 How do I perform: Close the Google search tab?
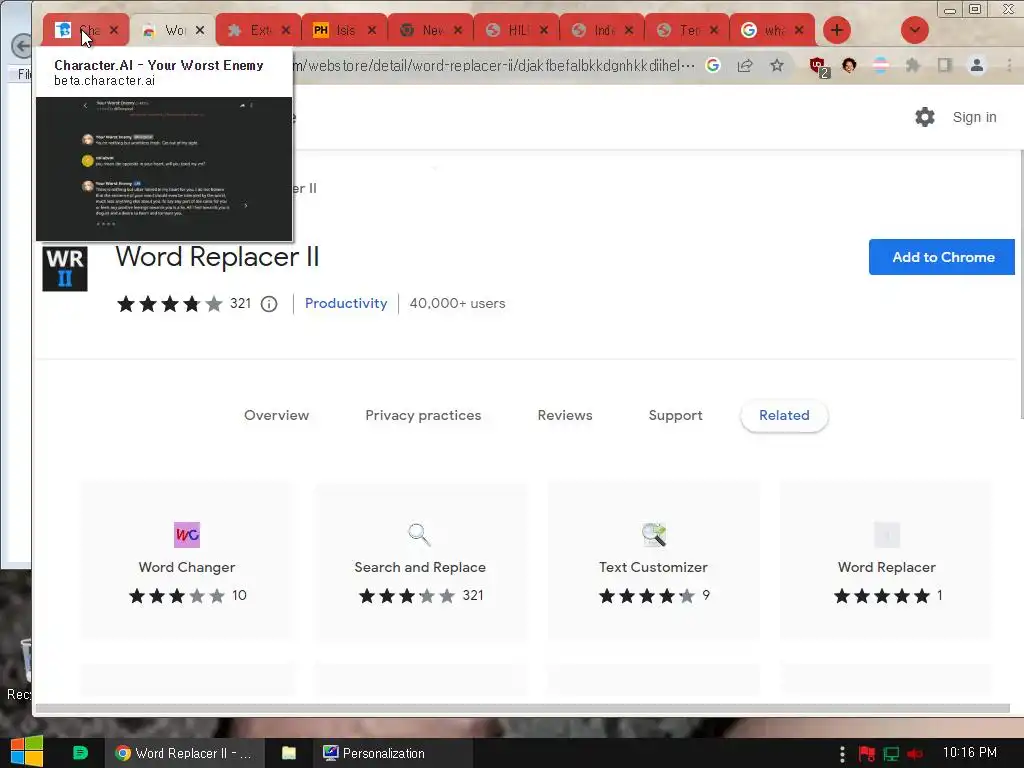pos(799,30)
